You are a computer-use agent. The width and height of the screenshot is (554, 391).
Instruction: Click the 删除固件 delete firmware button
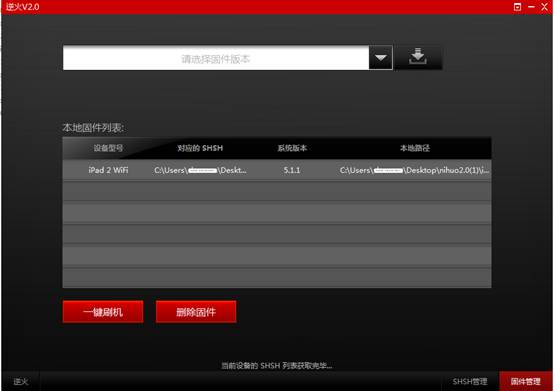(x=196, y=312)
